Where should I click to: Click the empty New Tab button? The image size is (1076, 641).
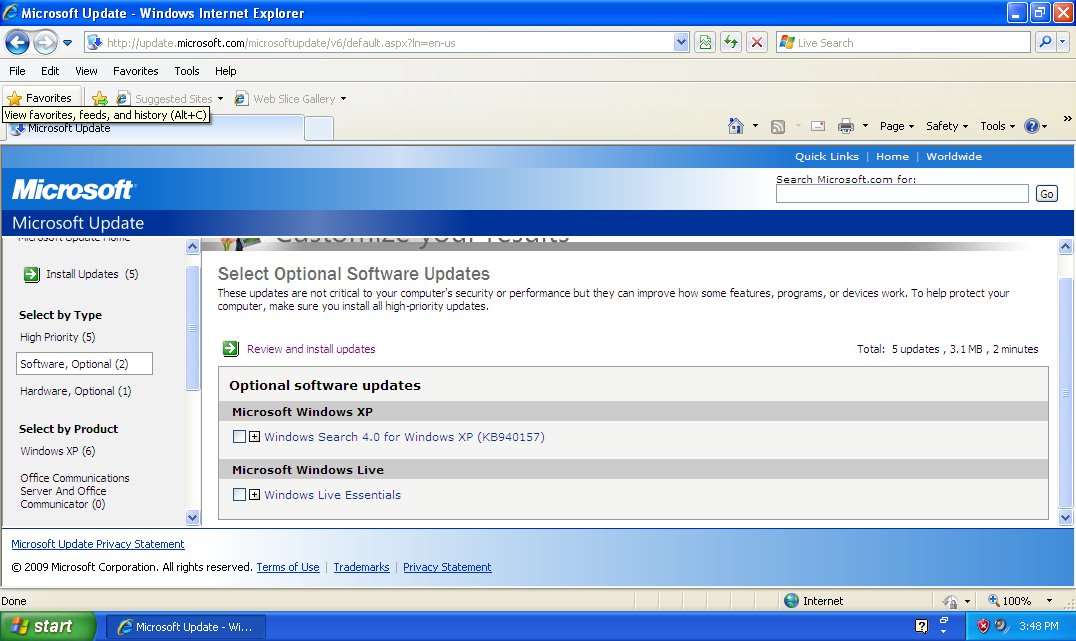point(318,128)
